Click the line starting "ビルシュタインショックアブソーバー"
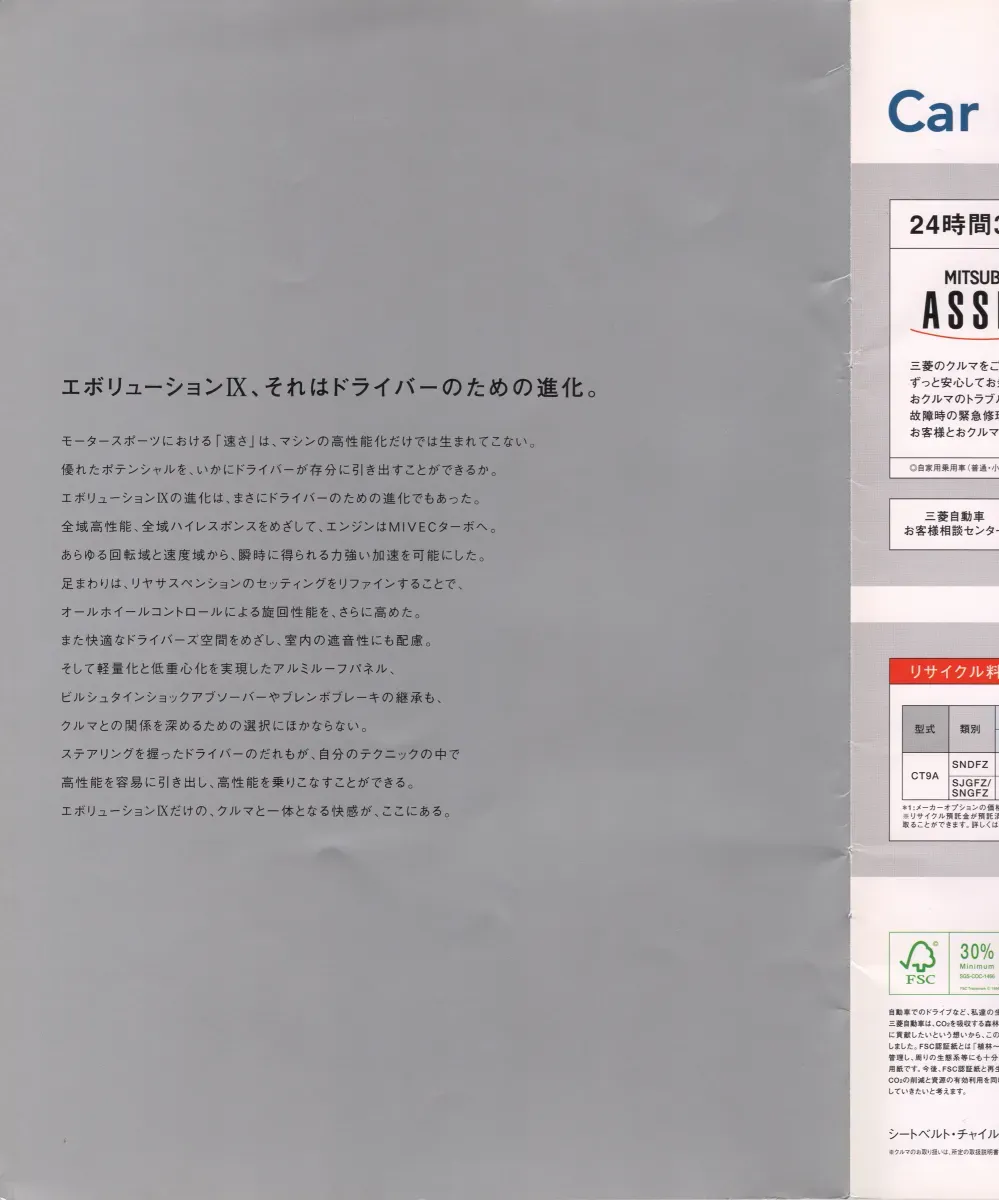 (251, 697)
